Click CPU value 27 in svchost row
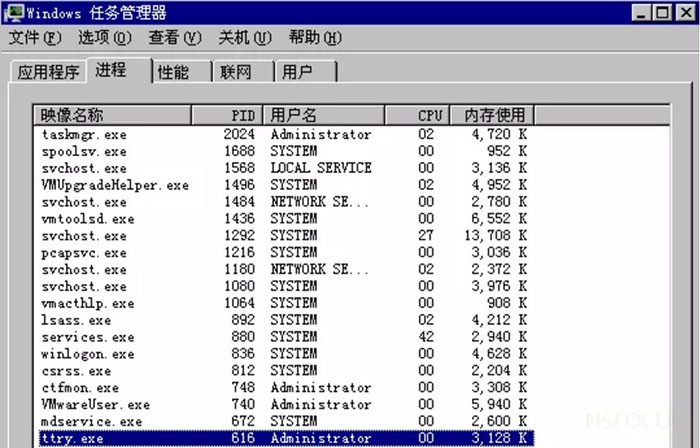Viewport: 700px width, 448px height. tap(426, 236)
